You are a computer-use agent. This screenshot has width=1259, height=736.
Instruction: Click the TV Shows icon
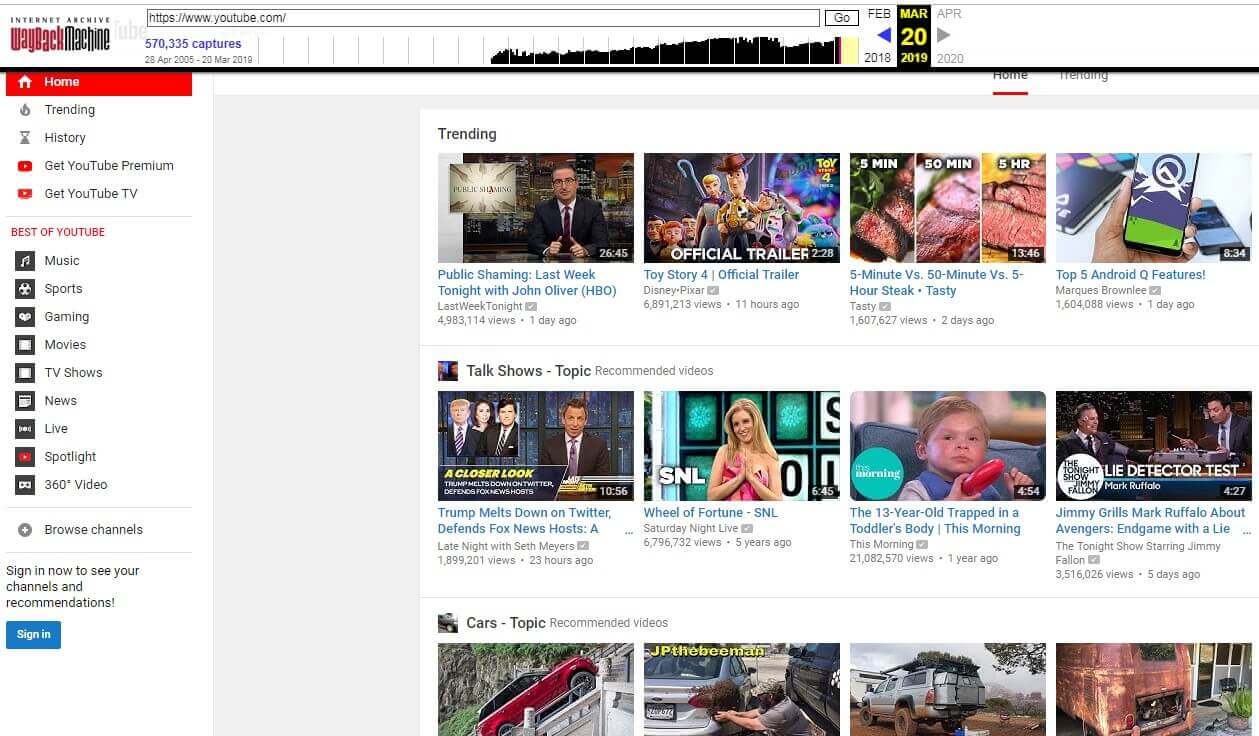click(x=25, y=373)
